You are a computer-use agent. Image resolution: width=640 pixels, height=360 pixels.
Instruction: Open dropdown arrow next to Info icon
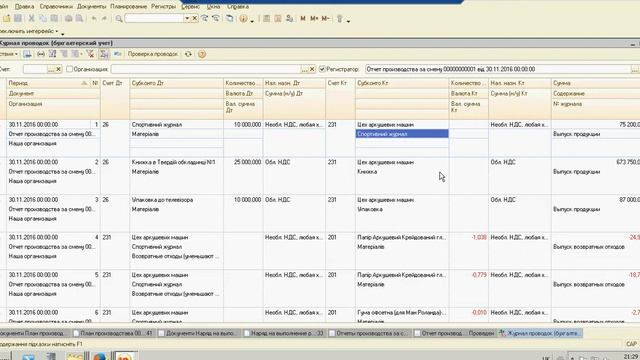pos(252,20)
